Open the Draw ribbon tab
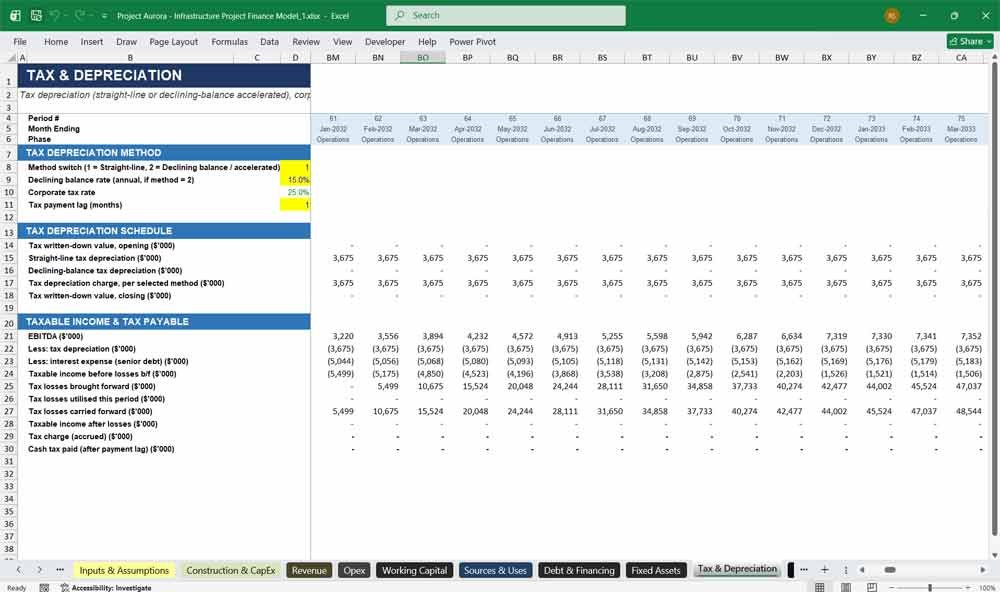 point(126,41)
